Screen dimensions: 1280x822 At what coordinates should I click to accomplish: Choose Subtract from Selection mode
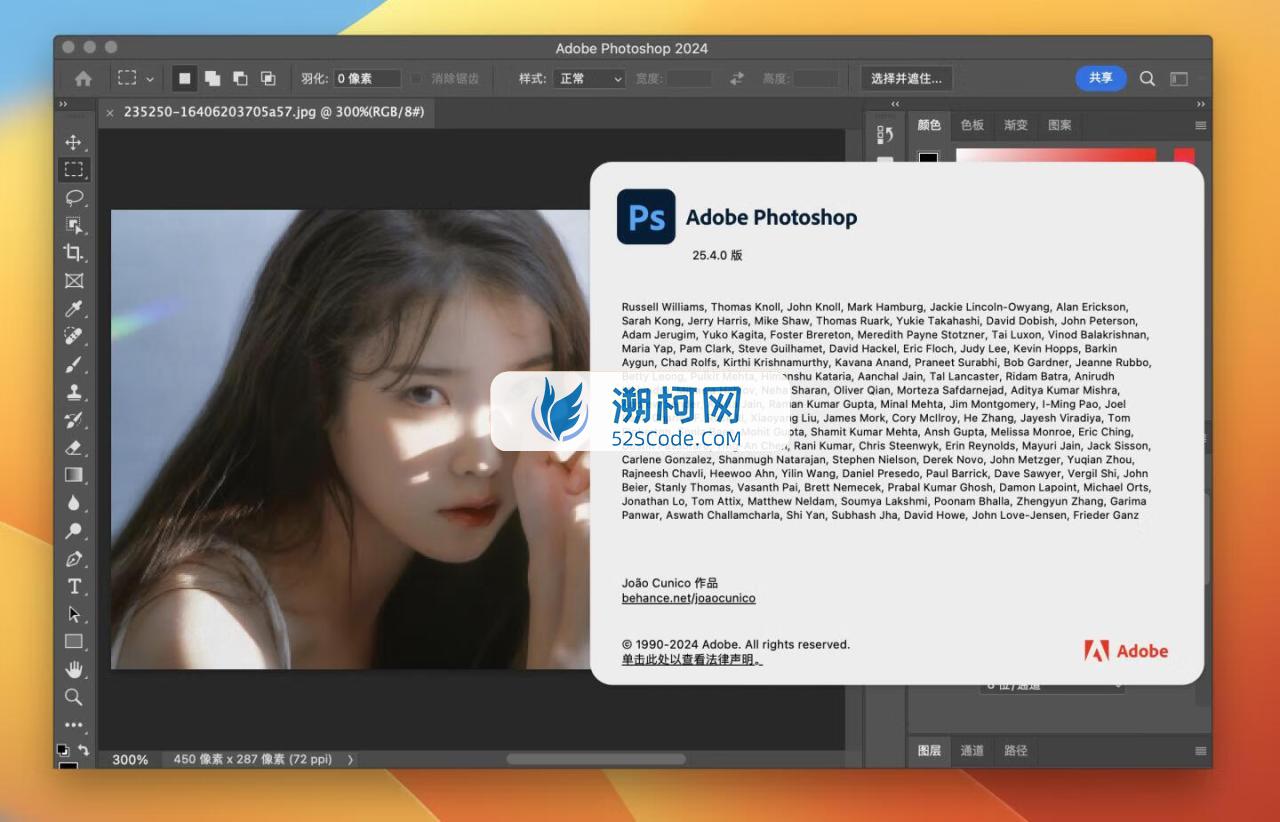coord(240,78)
